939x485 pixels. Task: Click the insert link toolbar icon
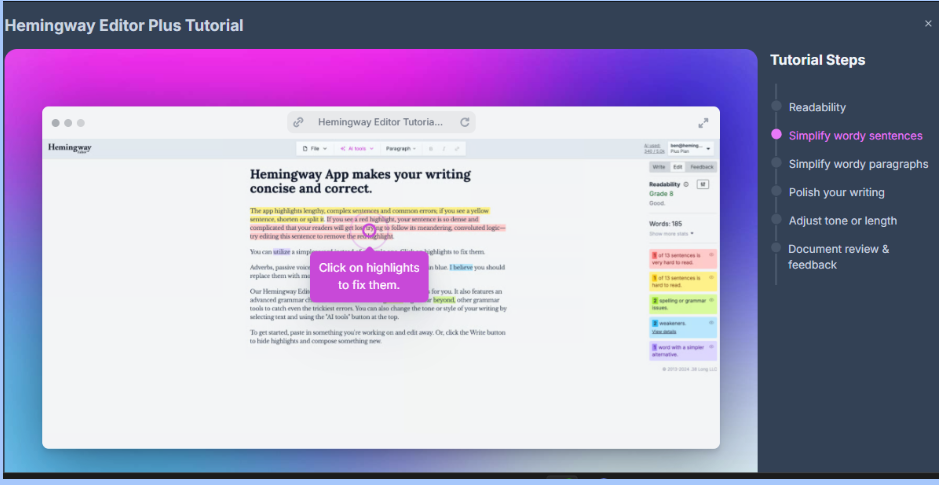click(x=457, y=148)
